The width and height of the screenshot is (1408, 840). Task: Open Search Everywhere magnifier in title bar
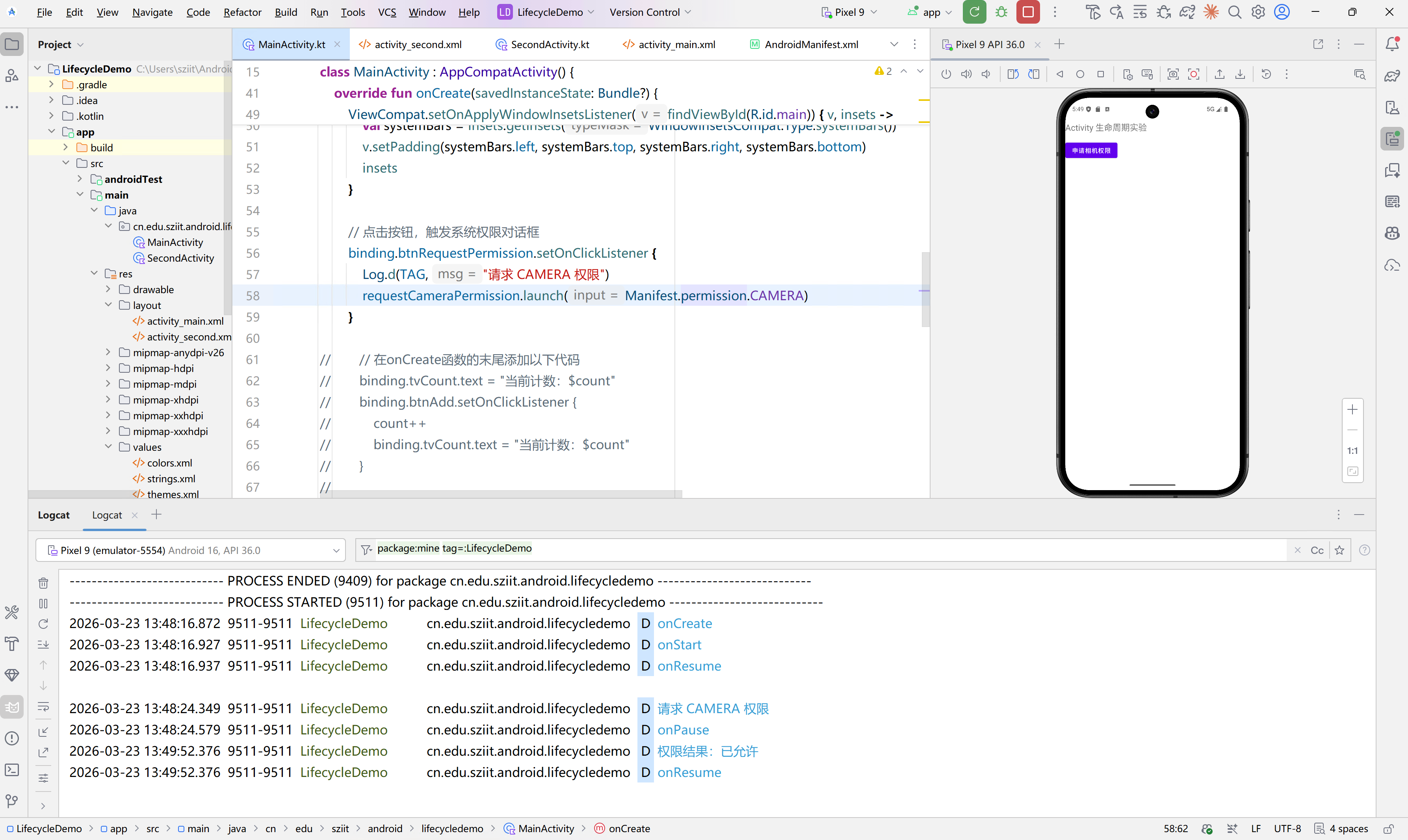[x=1234, y=12]
